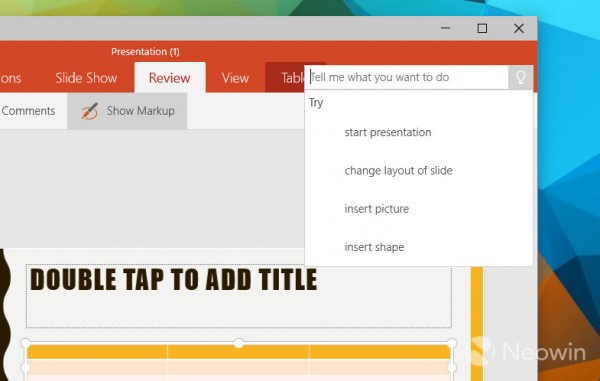This screenshot has width=600, height=381.
Task: Switch to the View tab
Action: (x=235, y=78)
